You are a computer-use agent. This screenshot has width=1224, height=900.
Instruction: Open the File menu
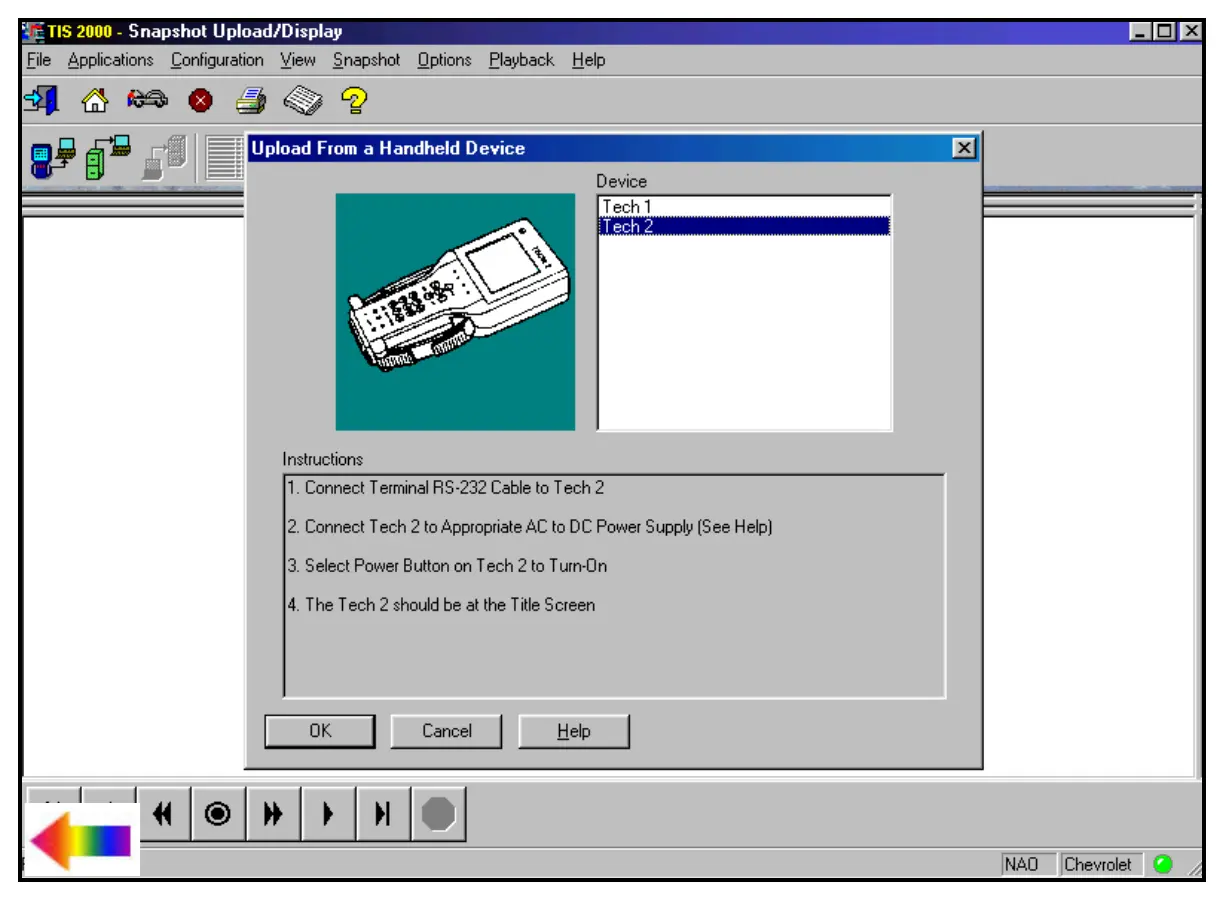tap(39, 60)
